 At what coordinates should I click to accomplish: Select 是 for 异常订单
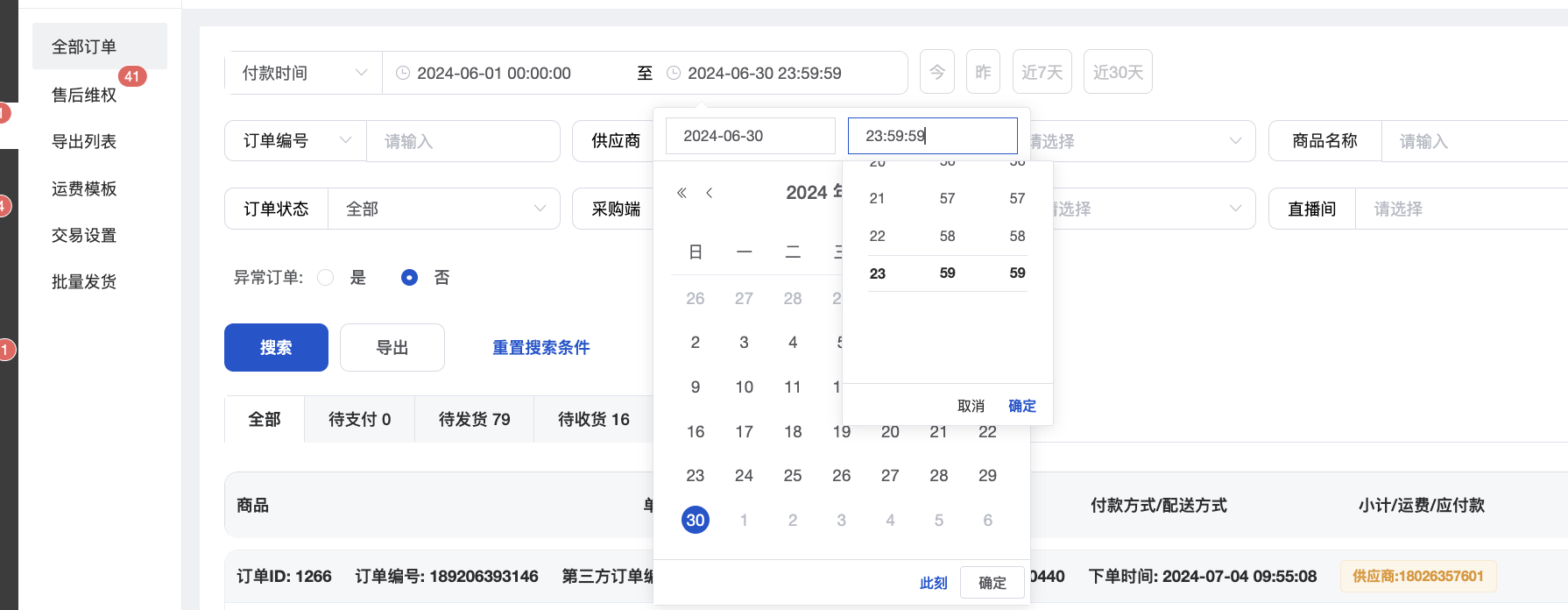(x=326, y=278)
